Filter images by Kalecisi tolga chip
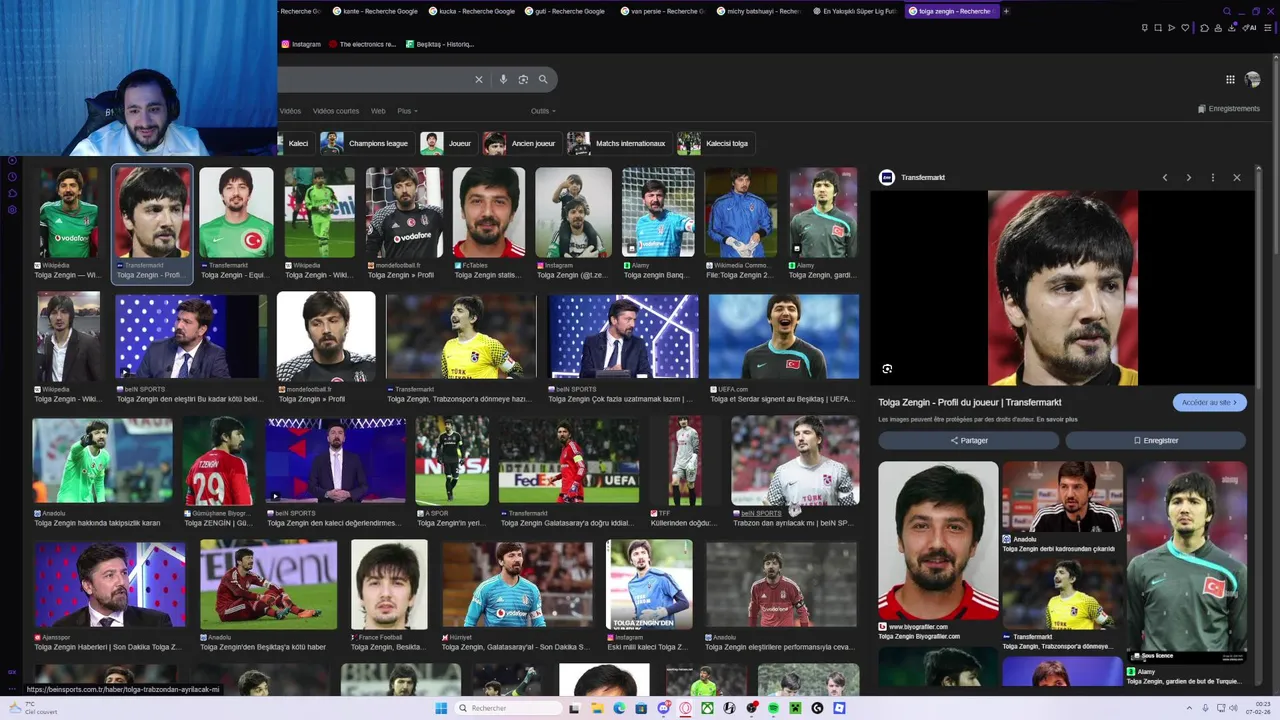The image size is (1280, 720). pos(714,143)
